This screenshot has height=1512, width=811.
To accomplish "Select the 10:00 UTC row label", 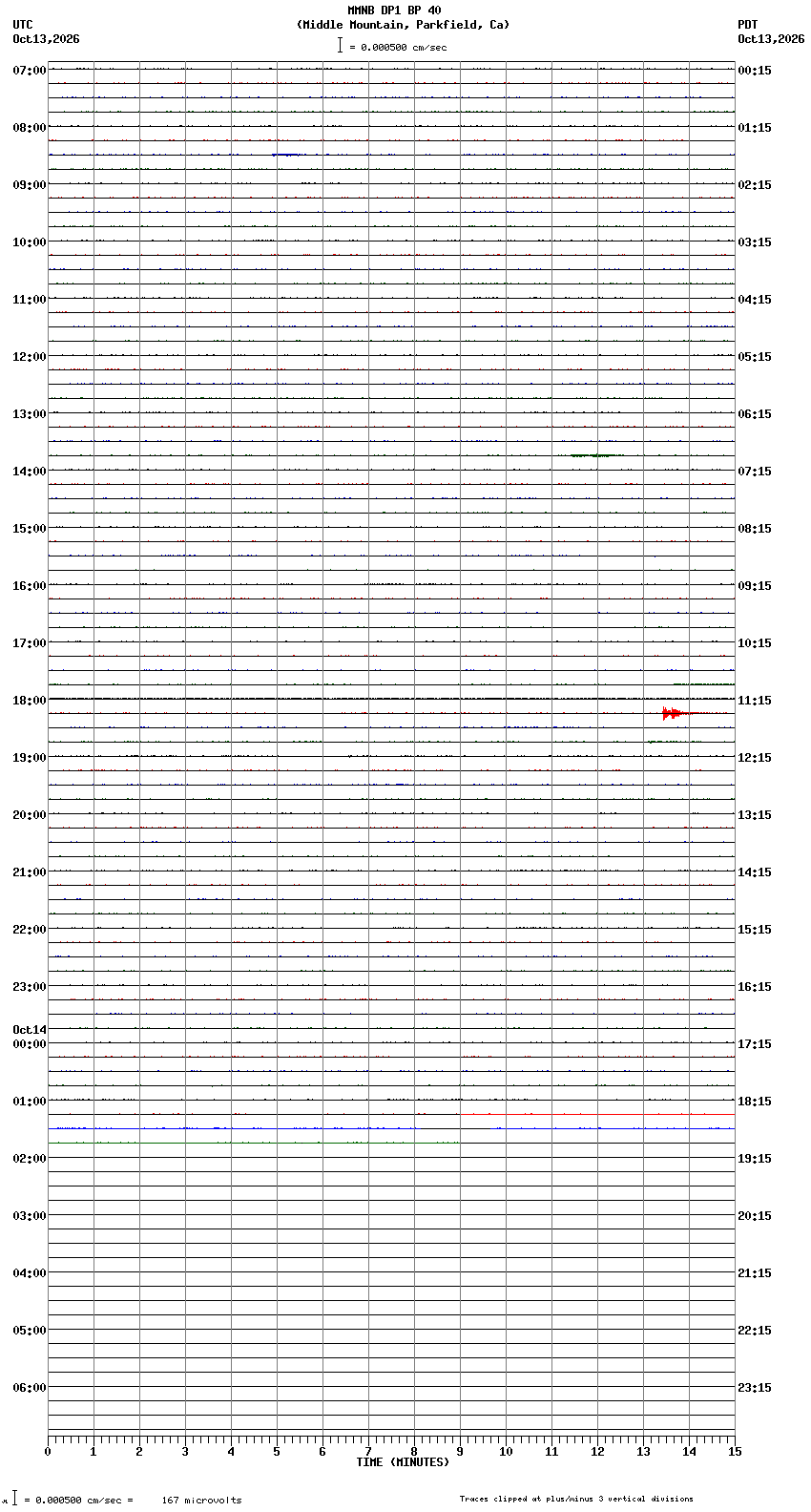I will 30,242.
